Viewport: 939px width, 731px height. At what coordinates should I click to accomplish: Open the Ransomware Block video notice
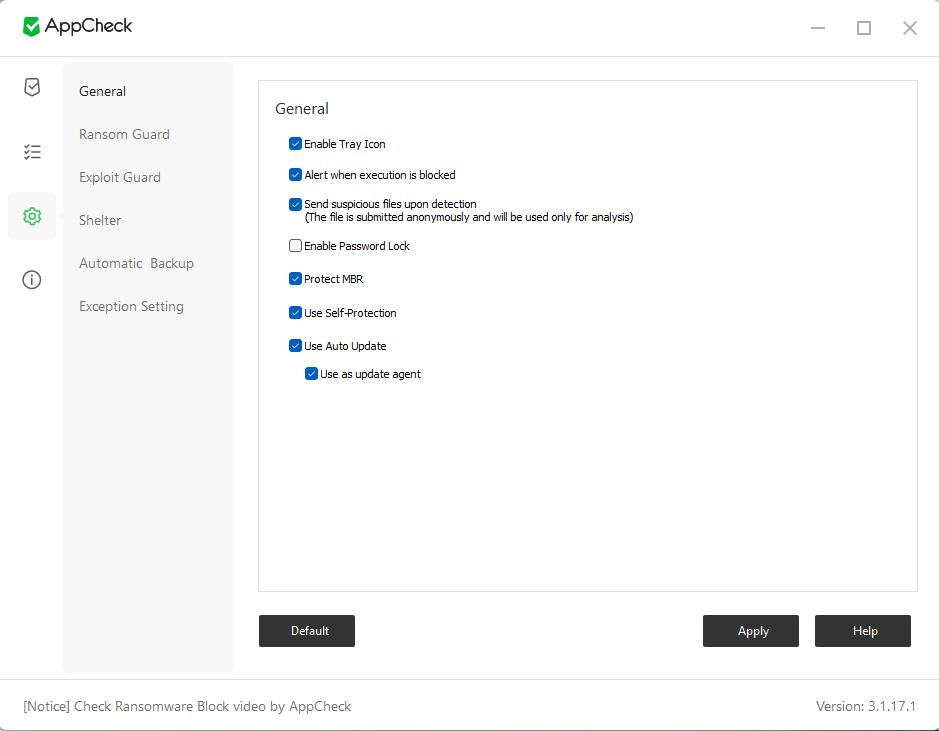pos(187,706)
